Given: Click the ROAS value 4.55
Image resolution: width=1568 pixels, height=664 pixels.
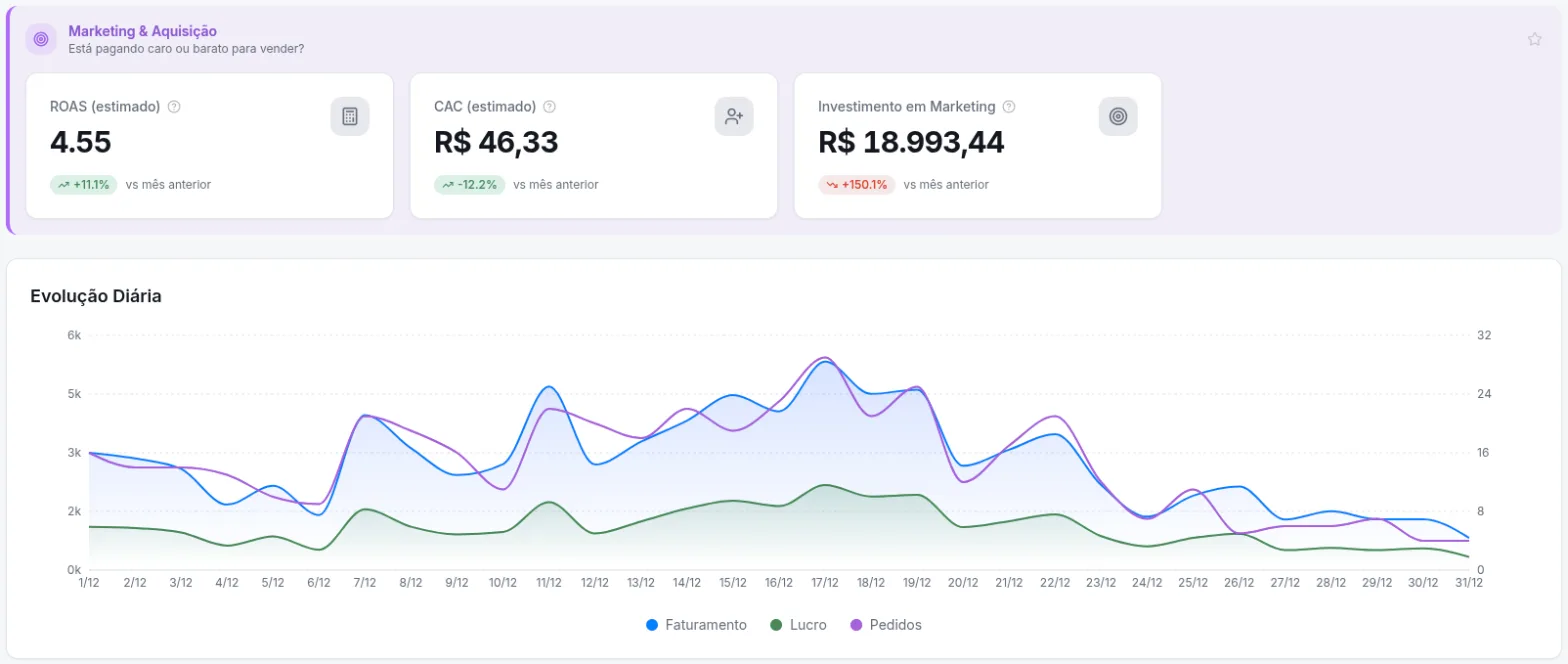Looking at the screenshot, I should pos(81,143).
